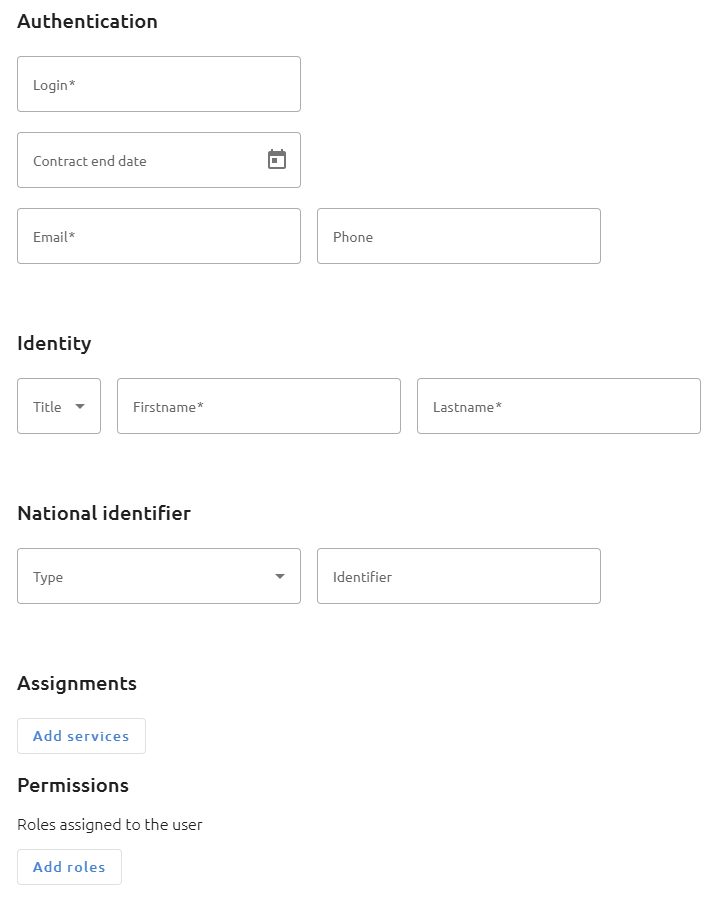
Task: Click the Lastname input field
Action: pos(559,406)
